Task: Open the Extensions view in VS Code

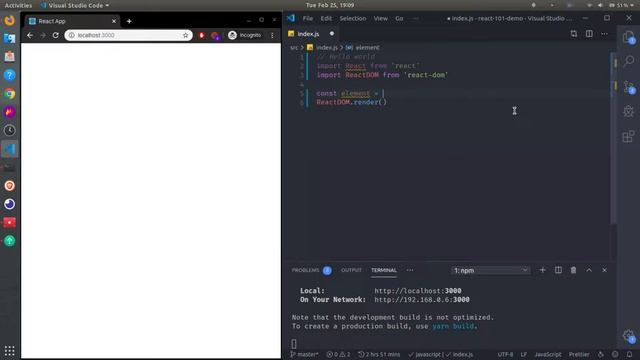Action: click(629, 136)
